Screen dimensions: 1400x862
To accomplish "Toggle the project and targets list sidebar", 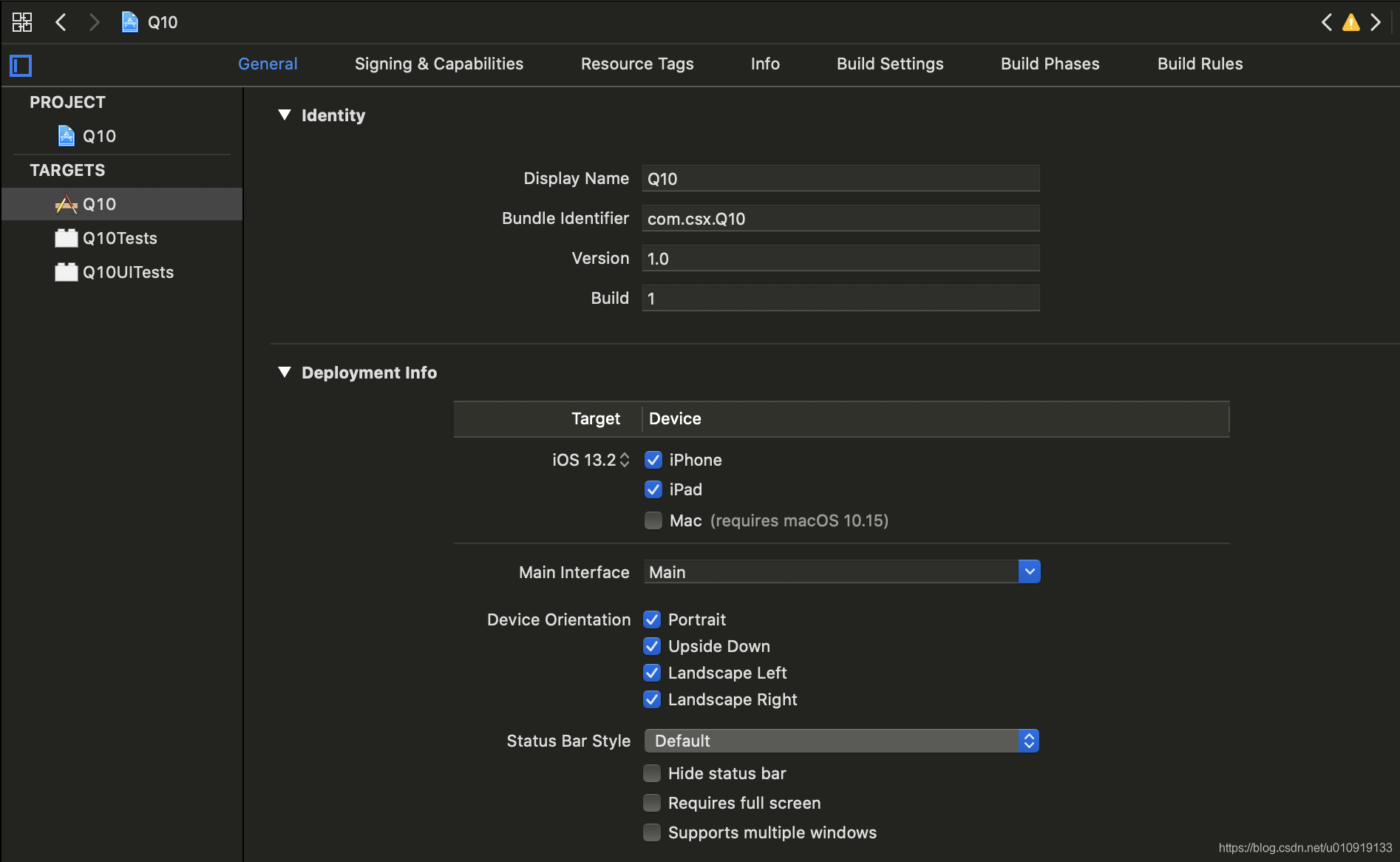I will [21, 66].
